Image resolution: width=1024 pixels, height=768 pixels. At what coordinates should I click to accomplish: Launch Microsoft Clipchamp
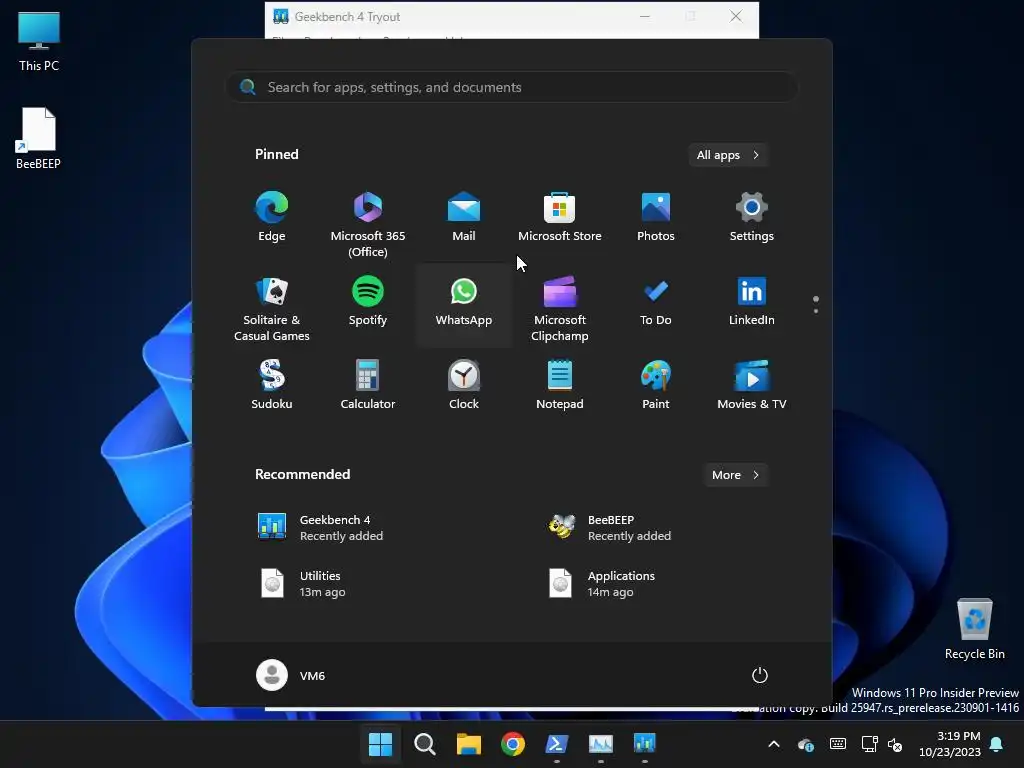point(560,308)
